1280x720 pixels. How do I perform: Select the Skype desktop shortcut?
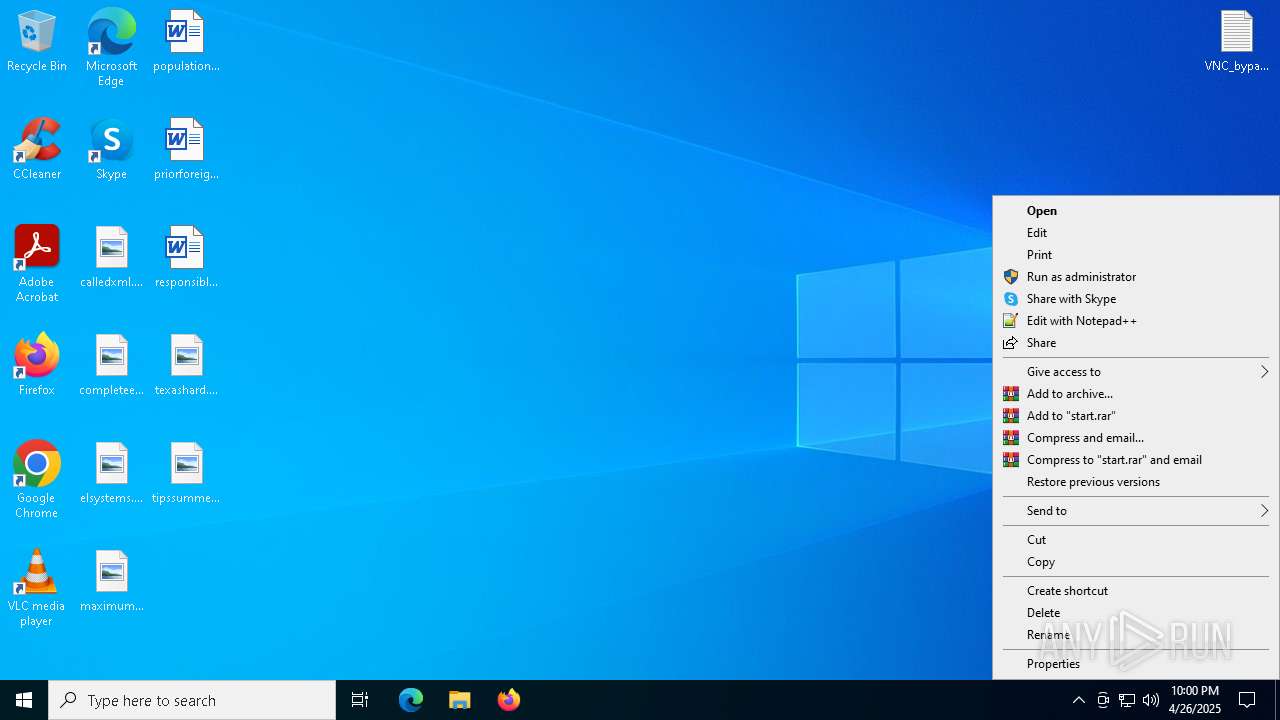coord(111,150)
